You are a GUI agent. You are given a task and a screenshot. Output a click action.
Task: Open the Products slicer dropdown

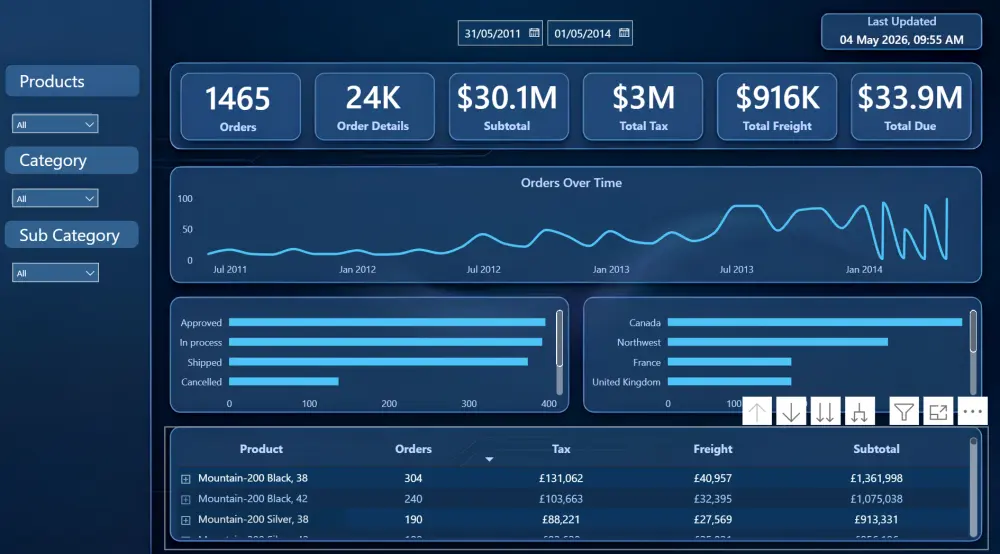55,124
